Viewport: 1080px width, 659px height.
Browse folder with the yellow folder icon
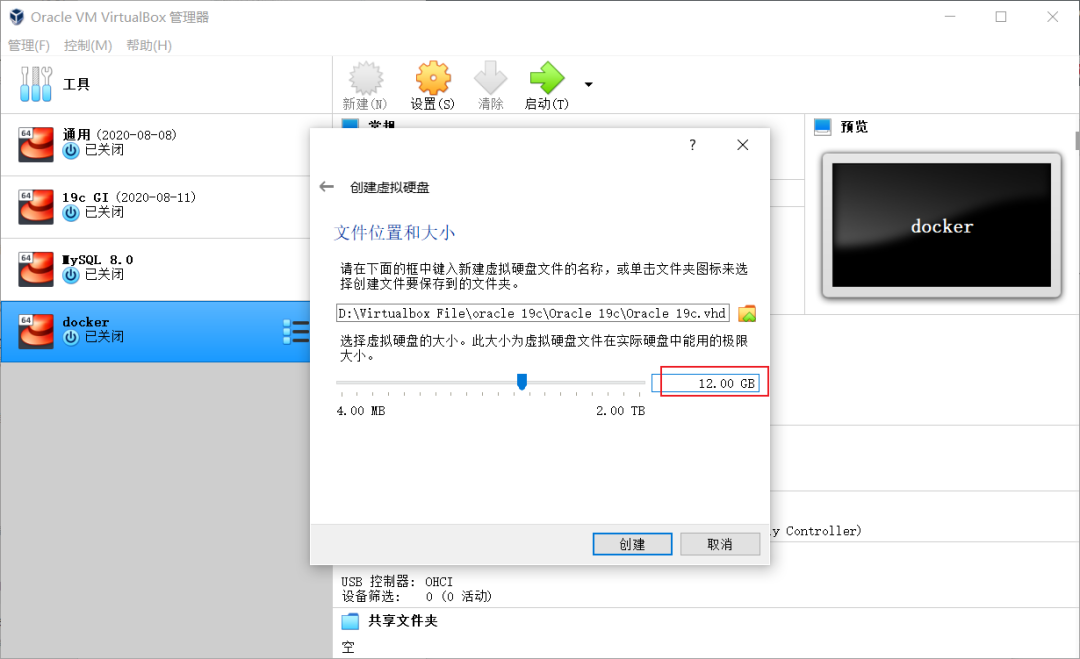tap(747, 314)
